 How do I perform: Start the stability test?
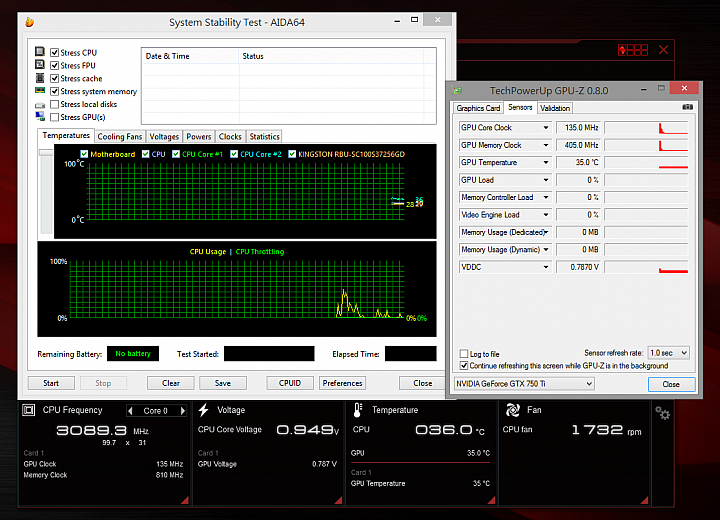click(51, 383)
